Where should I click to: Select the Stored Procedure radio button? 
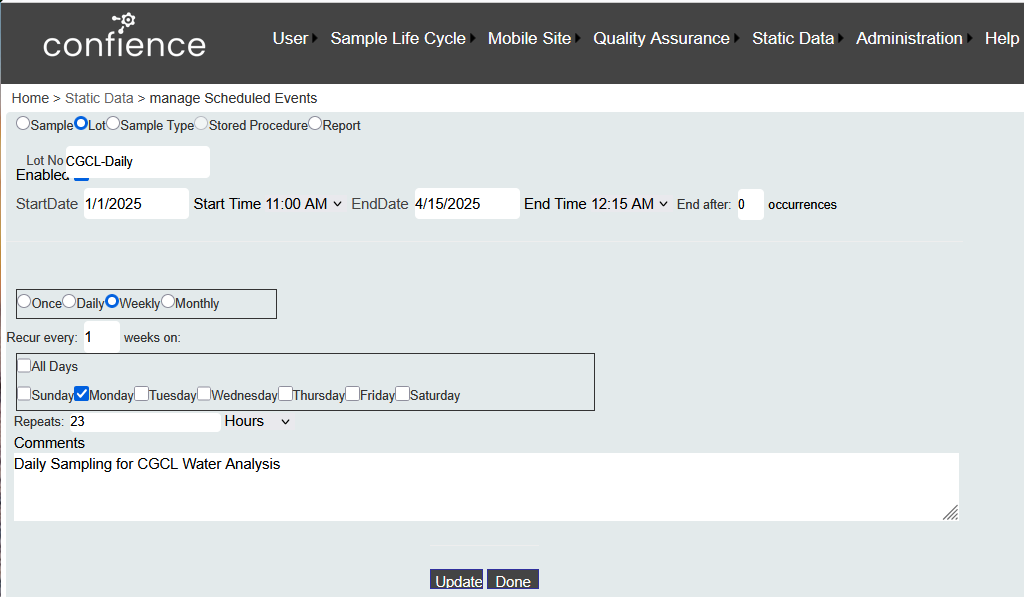(201, 123)
